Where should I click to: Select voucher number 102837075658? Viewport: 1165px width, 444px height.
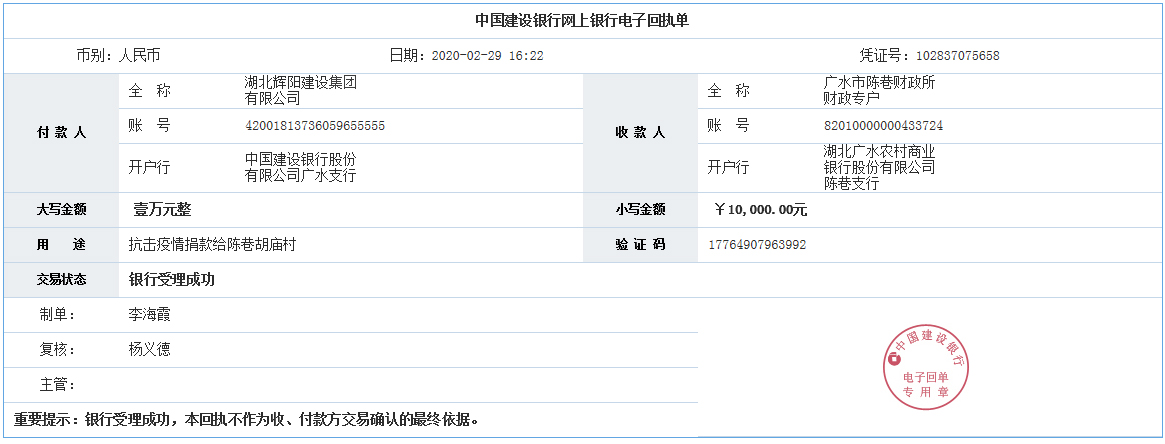coord(958,56)
